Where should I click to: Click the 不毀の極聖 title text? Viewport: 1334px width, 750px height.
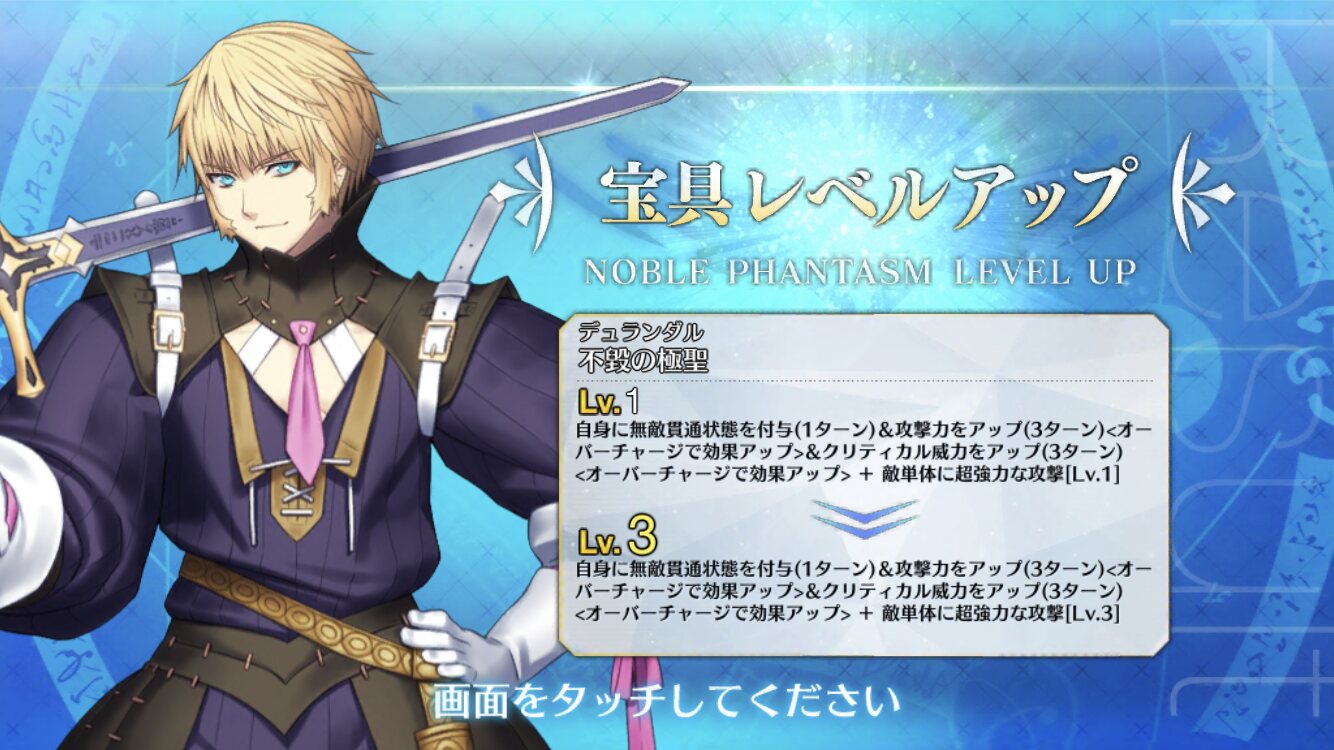643,361
